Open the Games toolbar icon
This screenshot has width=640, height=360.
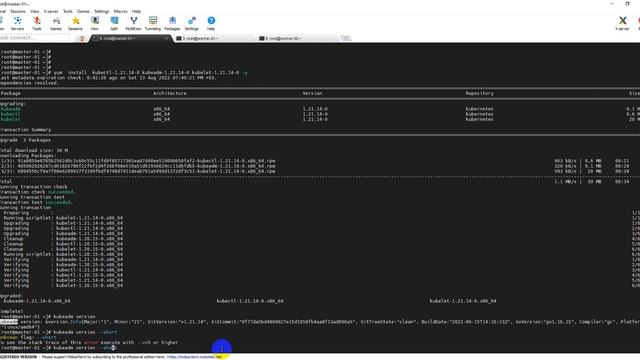(56, 23)
